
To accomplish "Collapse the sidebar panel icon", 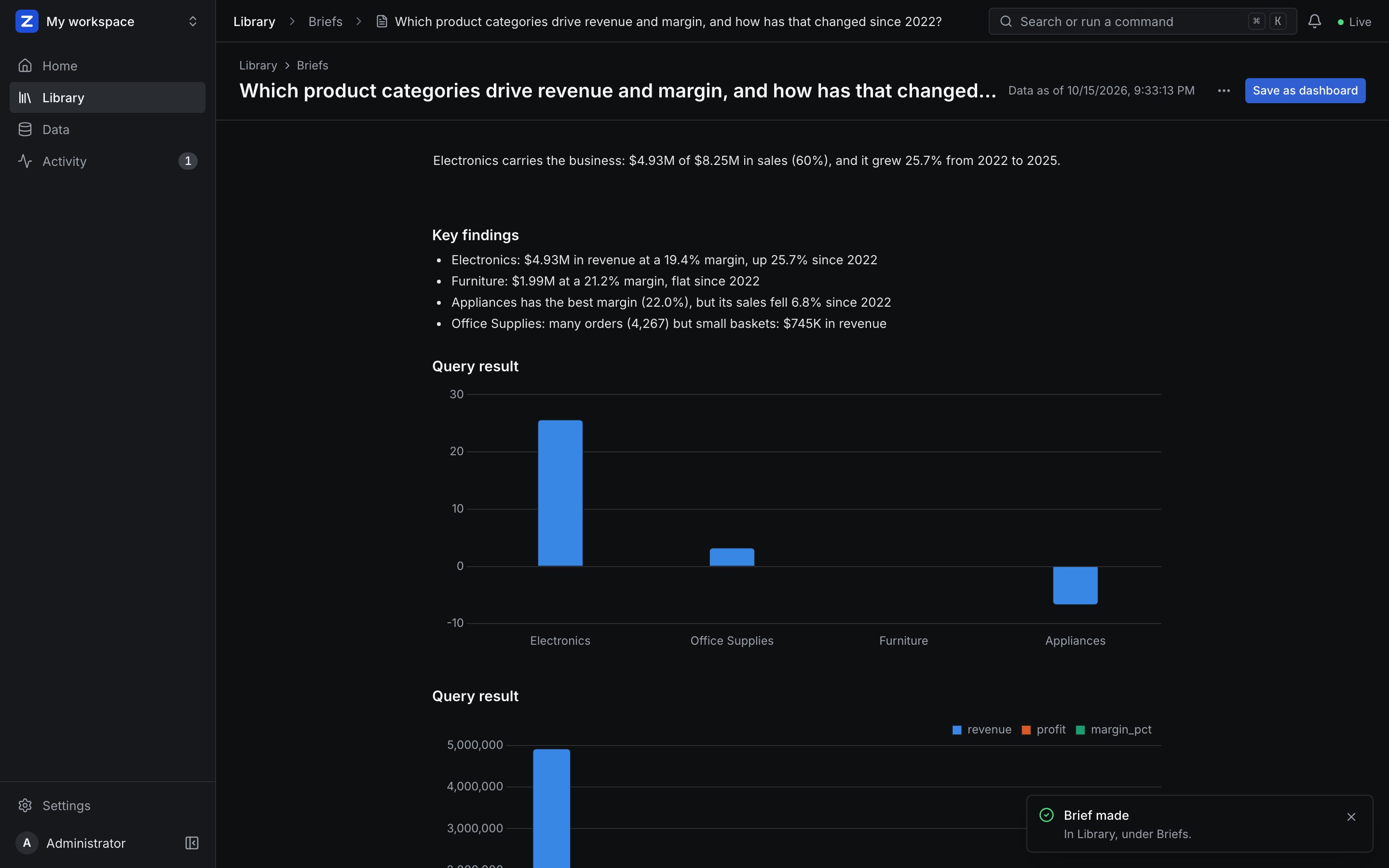I will pyautogui.click(x=191, y=843).
